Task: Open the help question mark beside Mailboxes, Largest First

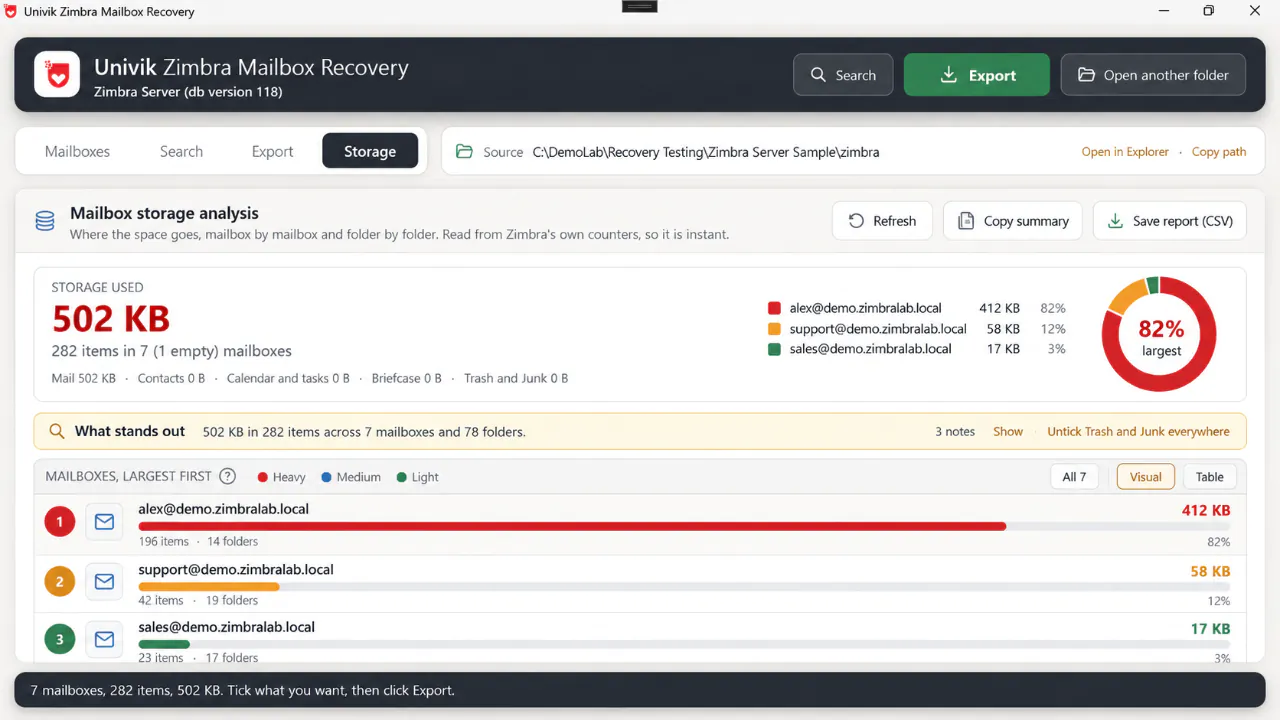Action: (x=228, y=477)
